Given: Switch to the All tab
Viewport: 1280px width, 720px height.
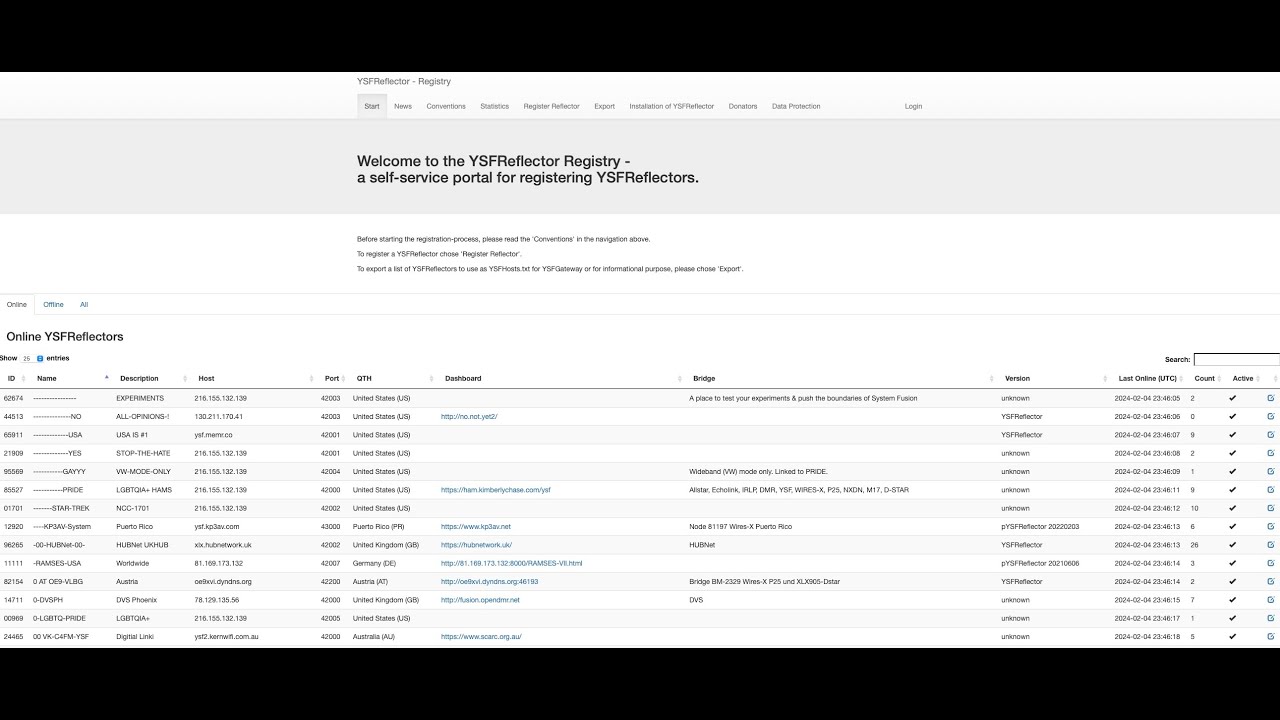Looking at the screenshot, I should [x=84, y=304].
